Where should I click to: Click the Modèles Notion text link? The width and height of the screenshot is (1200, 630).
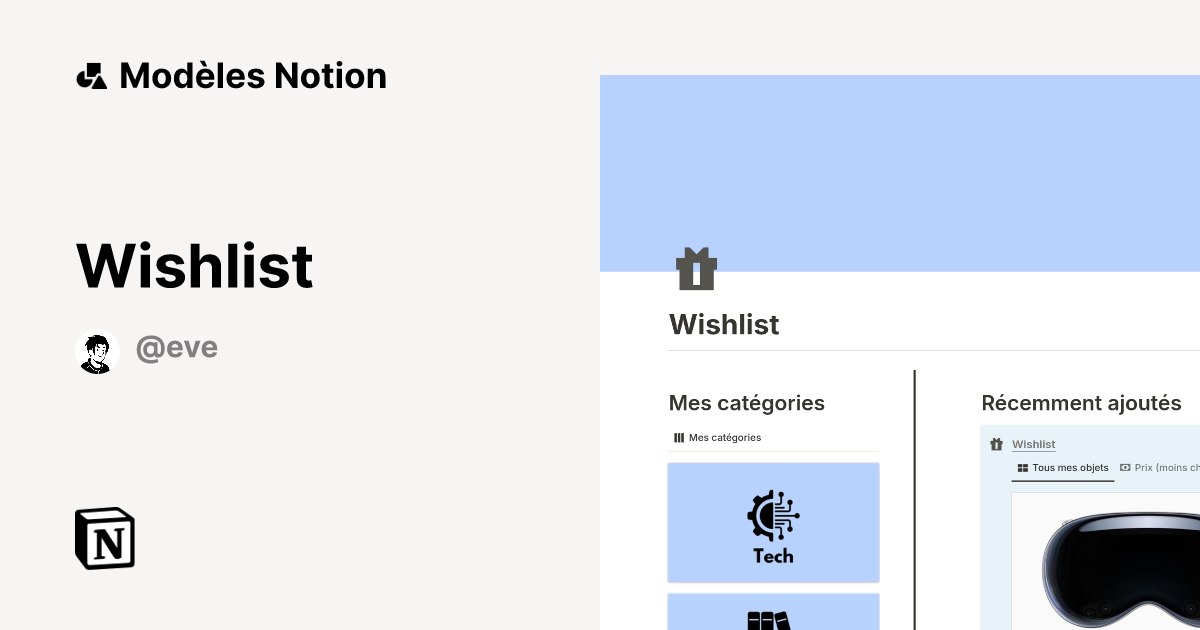(x=252, y=75)
